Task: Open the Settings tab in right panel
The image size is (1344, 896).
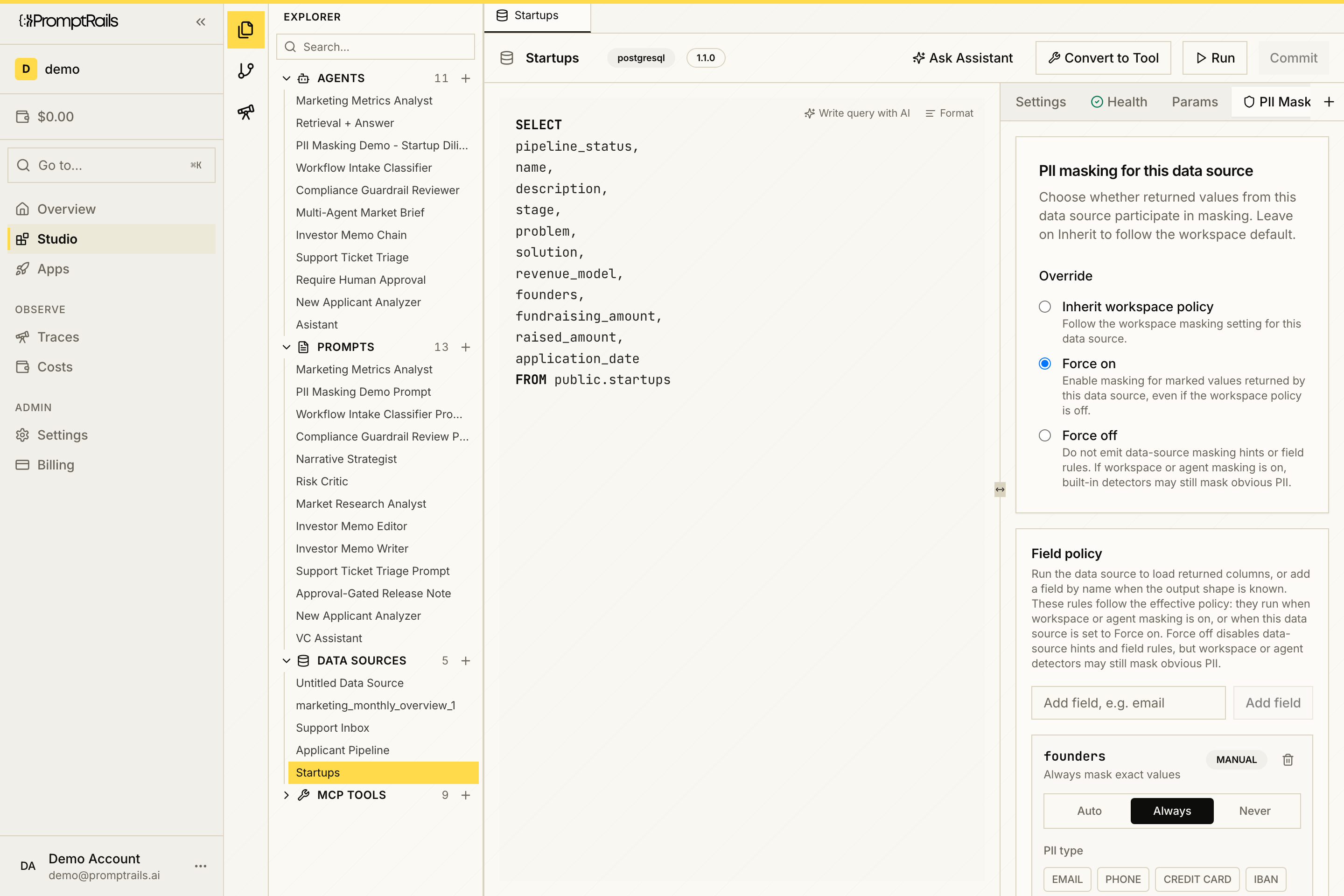Action: pyautogui.click(x=1041, y=102)
